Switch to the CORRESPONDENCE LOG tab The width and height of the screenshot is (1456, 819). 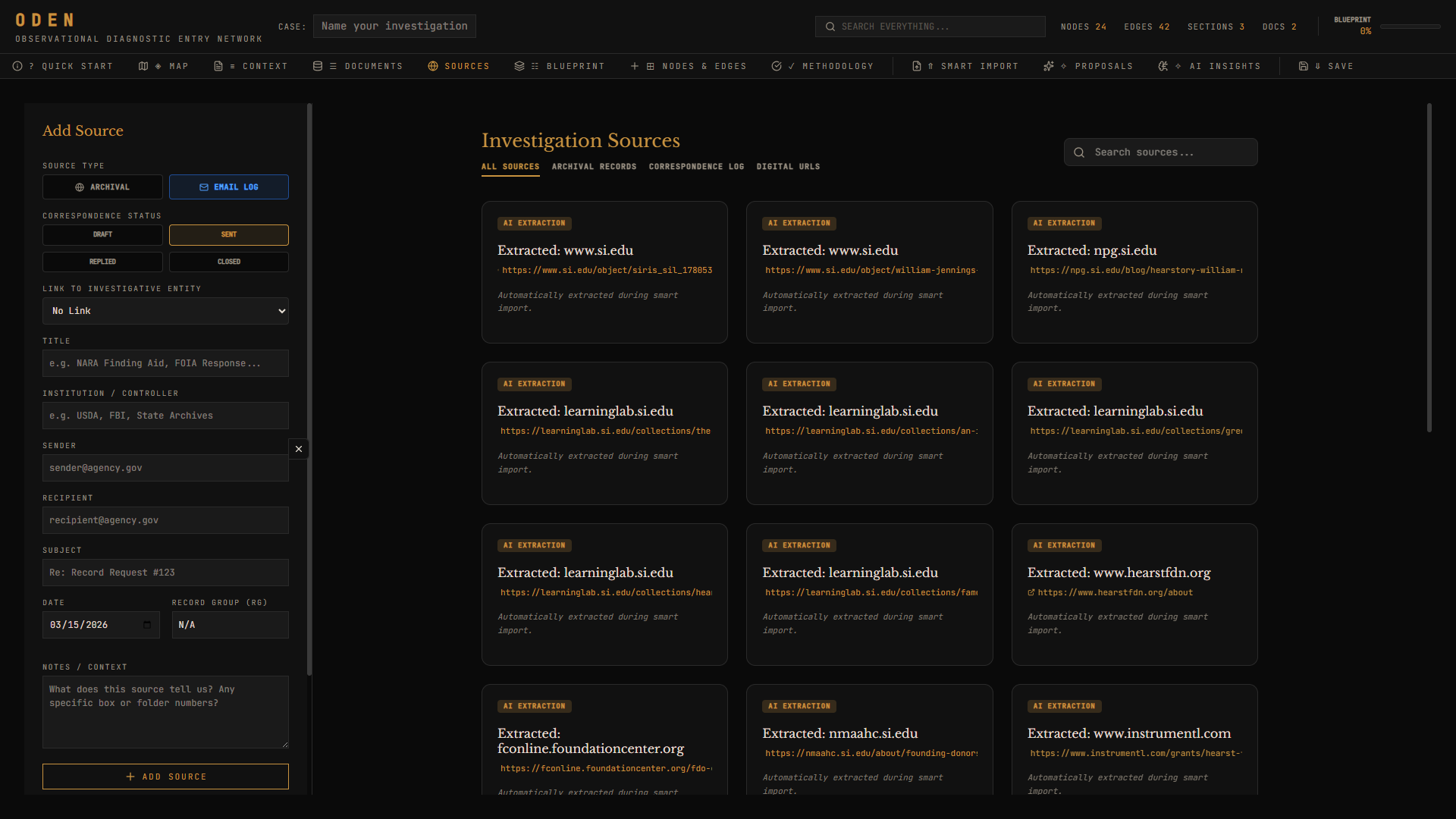(695, 167)
